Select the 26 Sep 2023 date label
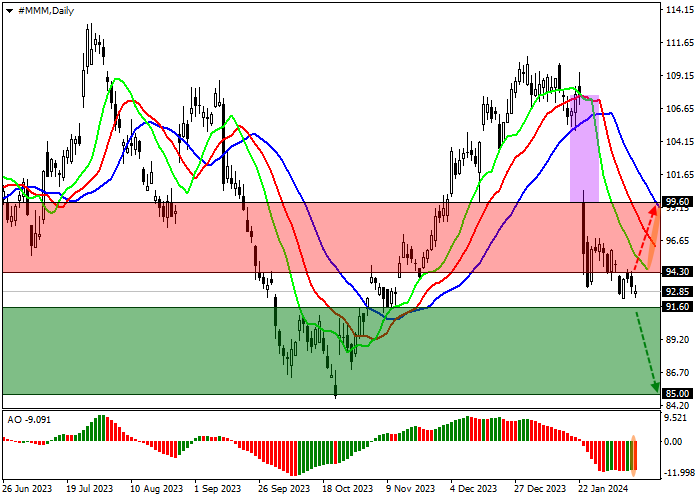The width and height of the screenshot is (700, 500). point(284,489)
